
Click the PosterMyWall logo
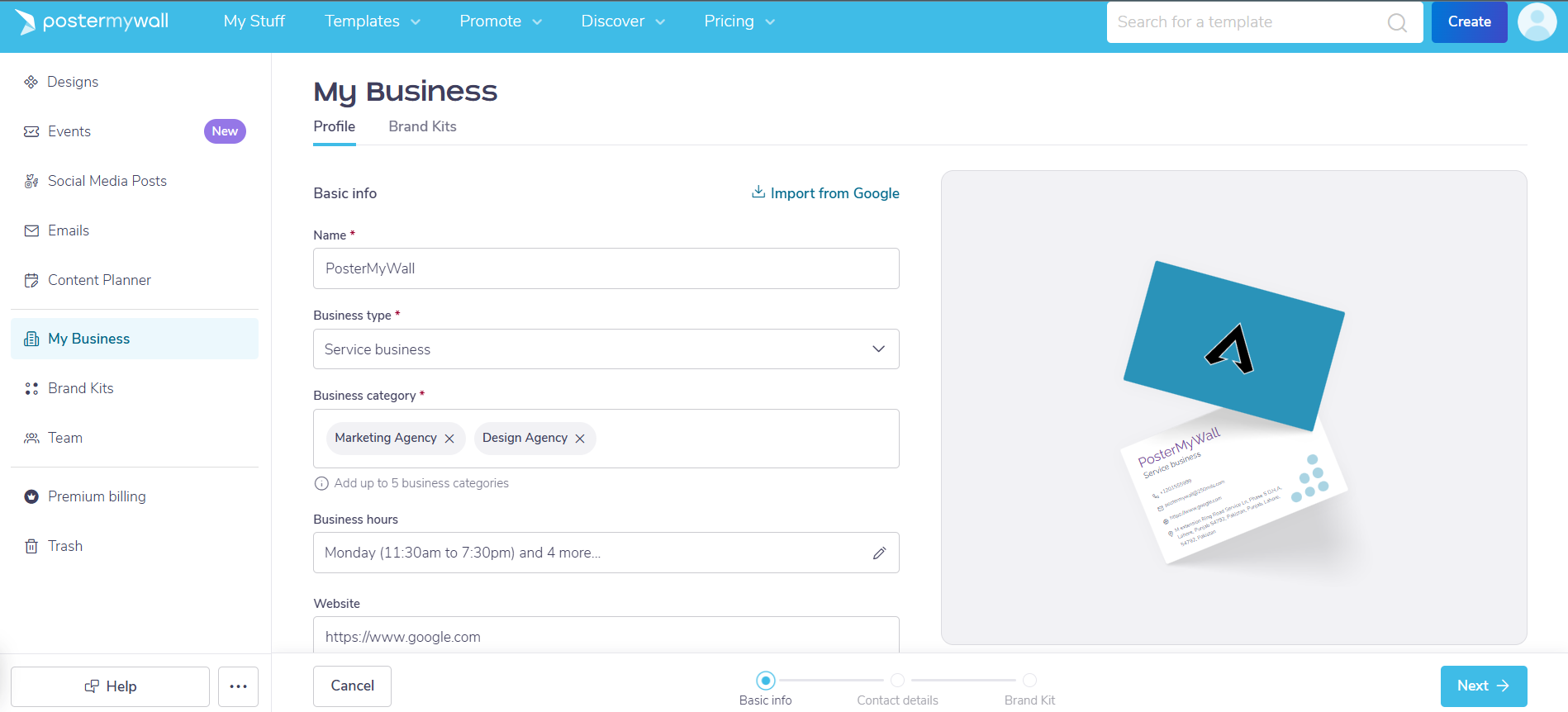92,21
